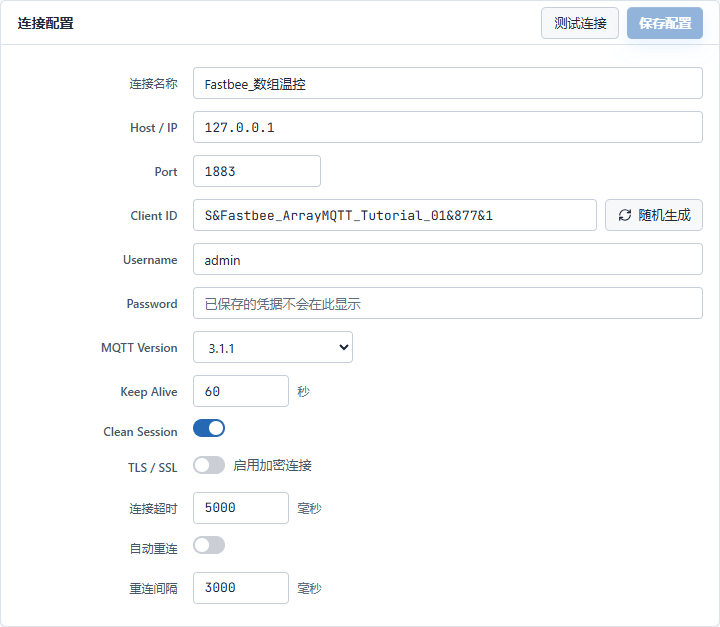Click the Client ID label

[x=154, y=215]
